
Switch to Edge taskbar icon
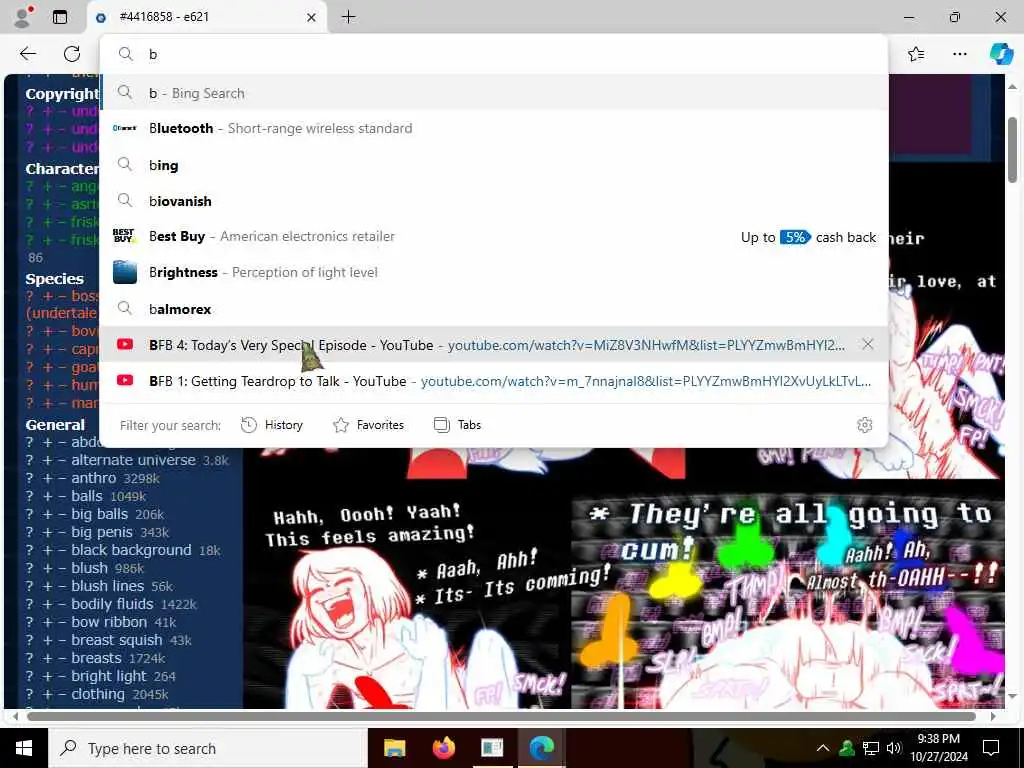541,748
